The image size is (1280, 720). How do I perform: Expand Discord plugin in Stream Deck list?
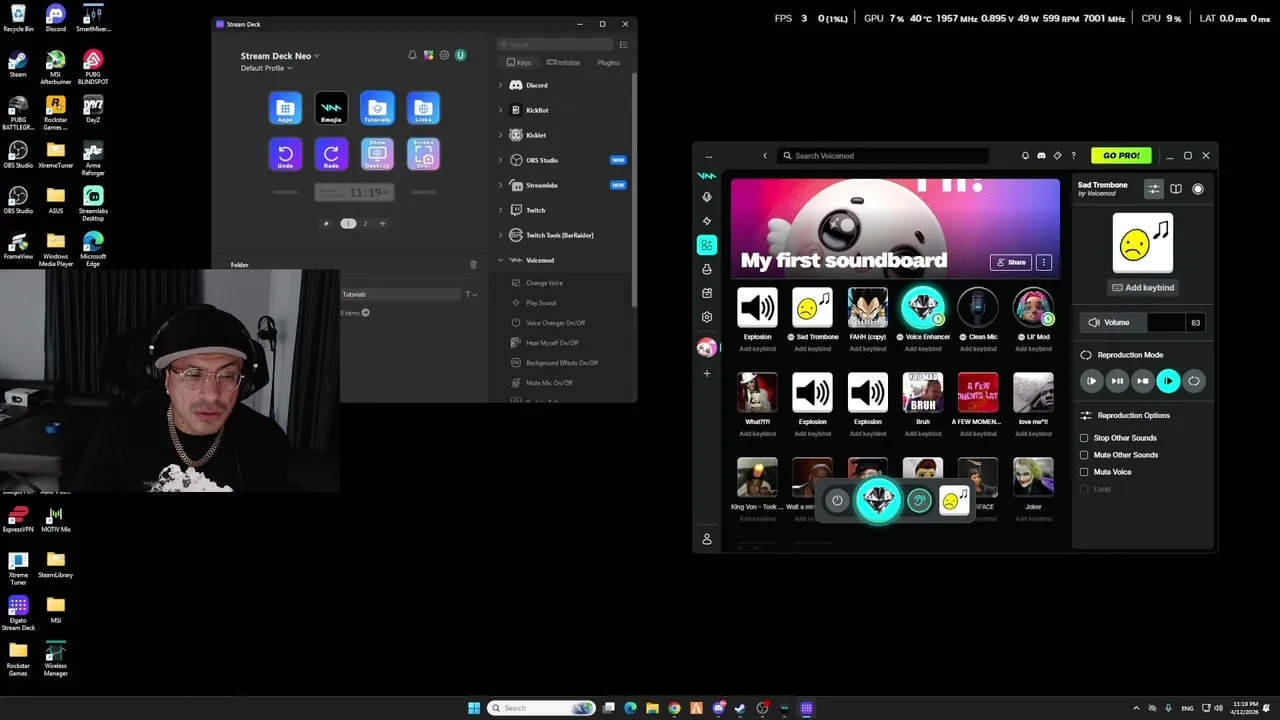coord(500,85)
